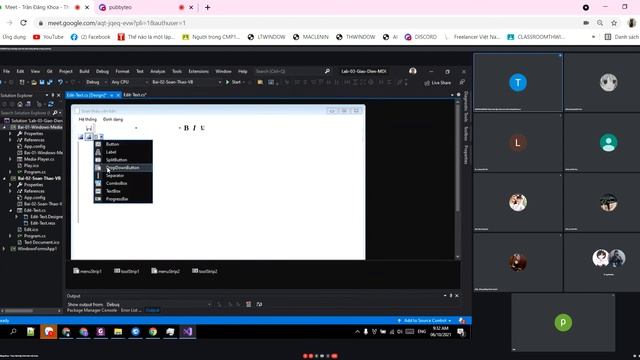This screenshot has height=360, width=640.
Task: Select the toolStrip2 component in the tray
Action: tap(204, 271)
